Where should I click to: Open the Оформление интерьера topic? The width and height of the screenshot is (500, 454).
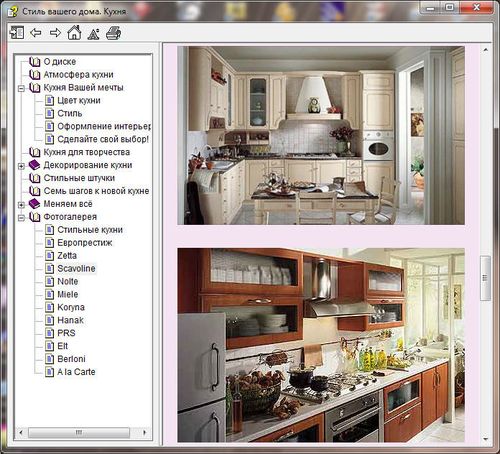coord(104,126)
